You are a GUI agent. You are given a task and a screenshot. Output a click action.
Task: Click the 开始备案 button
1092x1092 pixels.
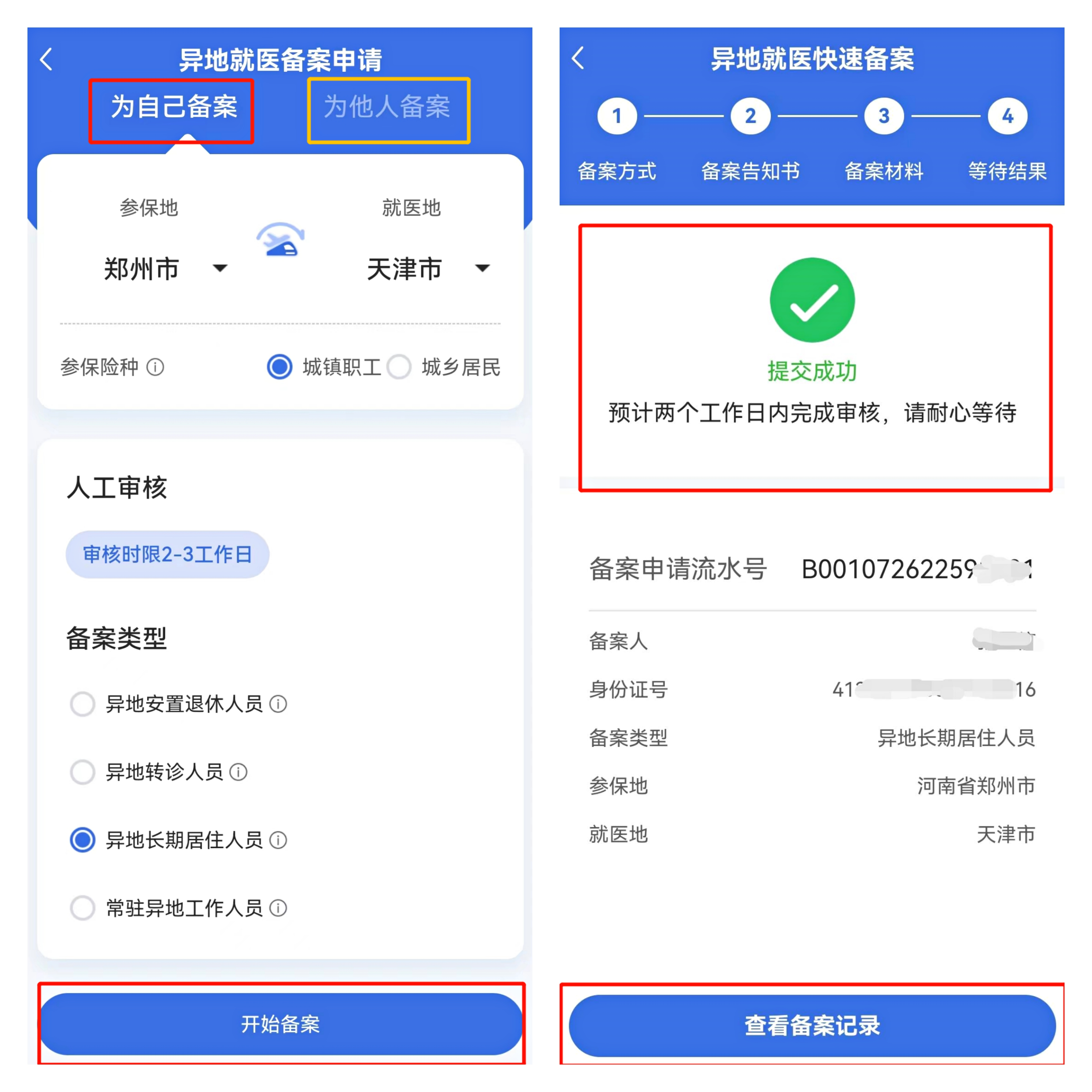(x=281, y=1023)
